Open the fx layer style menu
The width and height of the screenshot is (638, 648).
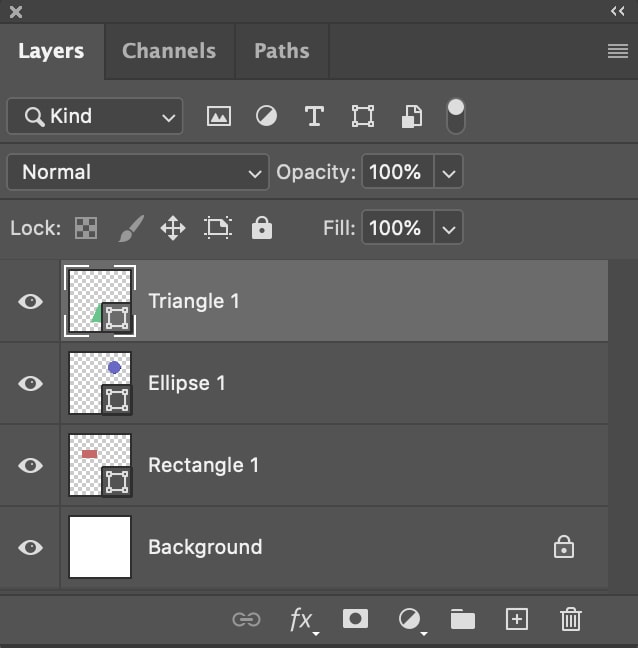[x=302, y=619]
